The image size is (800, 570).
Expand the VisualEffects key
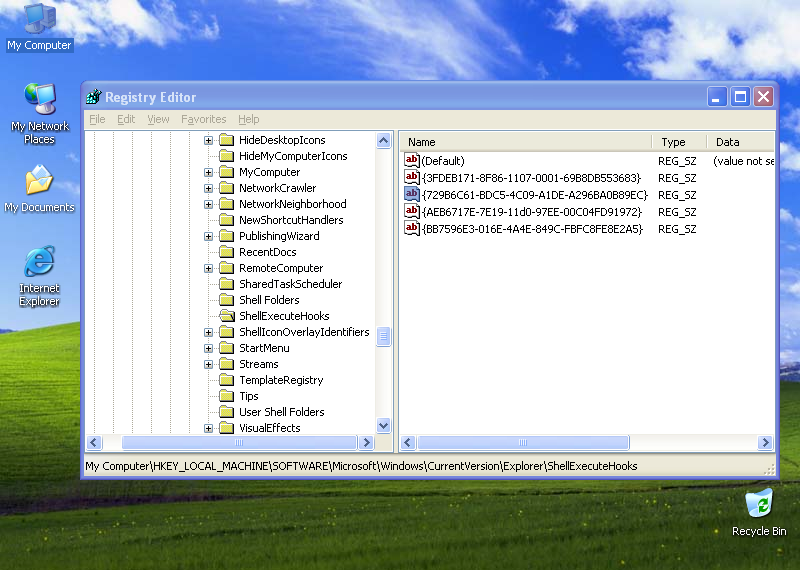point(208,428)
